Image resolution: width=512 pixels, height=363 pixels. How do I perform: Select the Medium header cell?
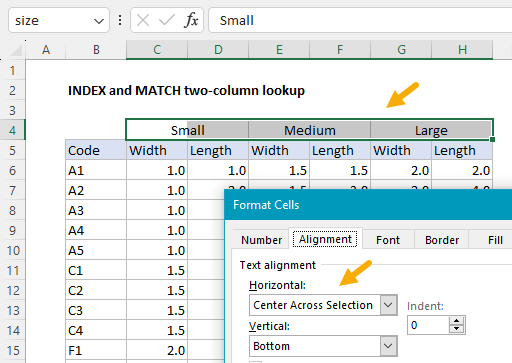click(310, 130)
